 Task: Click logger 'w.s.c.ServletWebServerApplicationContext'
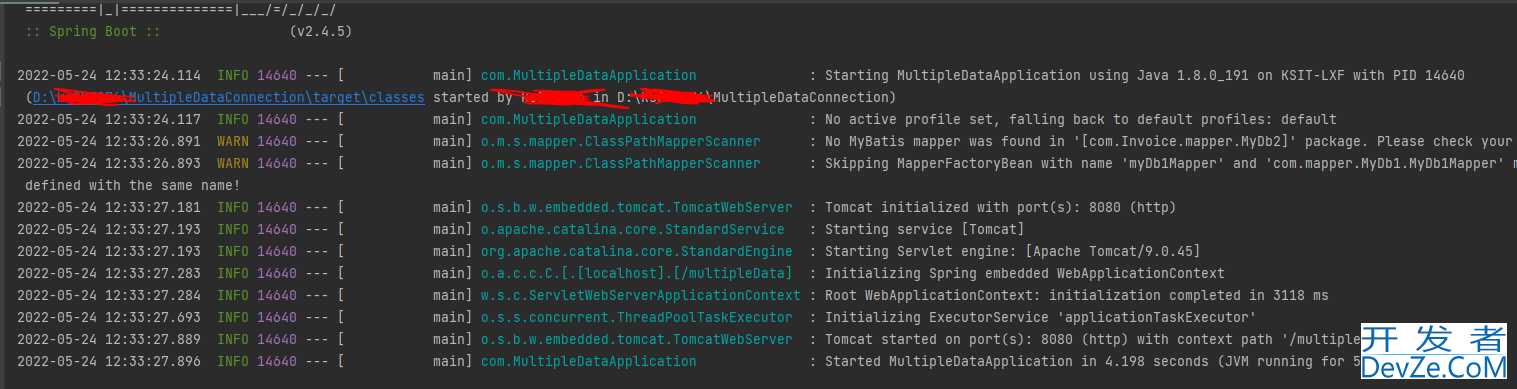pos(641,295)
